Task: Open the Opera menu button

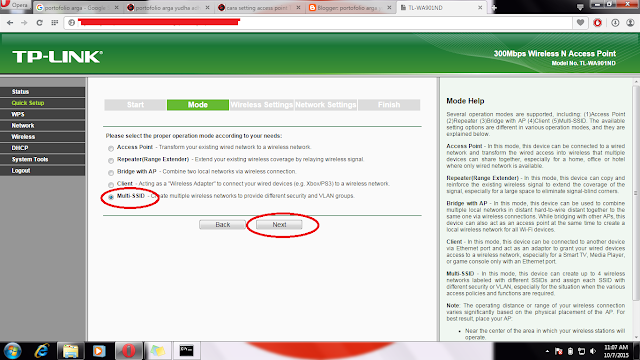Action: [16, 5]
